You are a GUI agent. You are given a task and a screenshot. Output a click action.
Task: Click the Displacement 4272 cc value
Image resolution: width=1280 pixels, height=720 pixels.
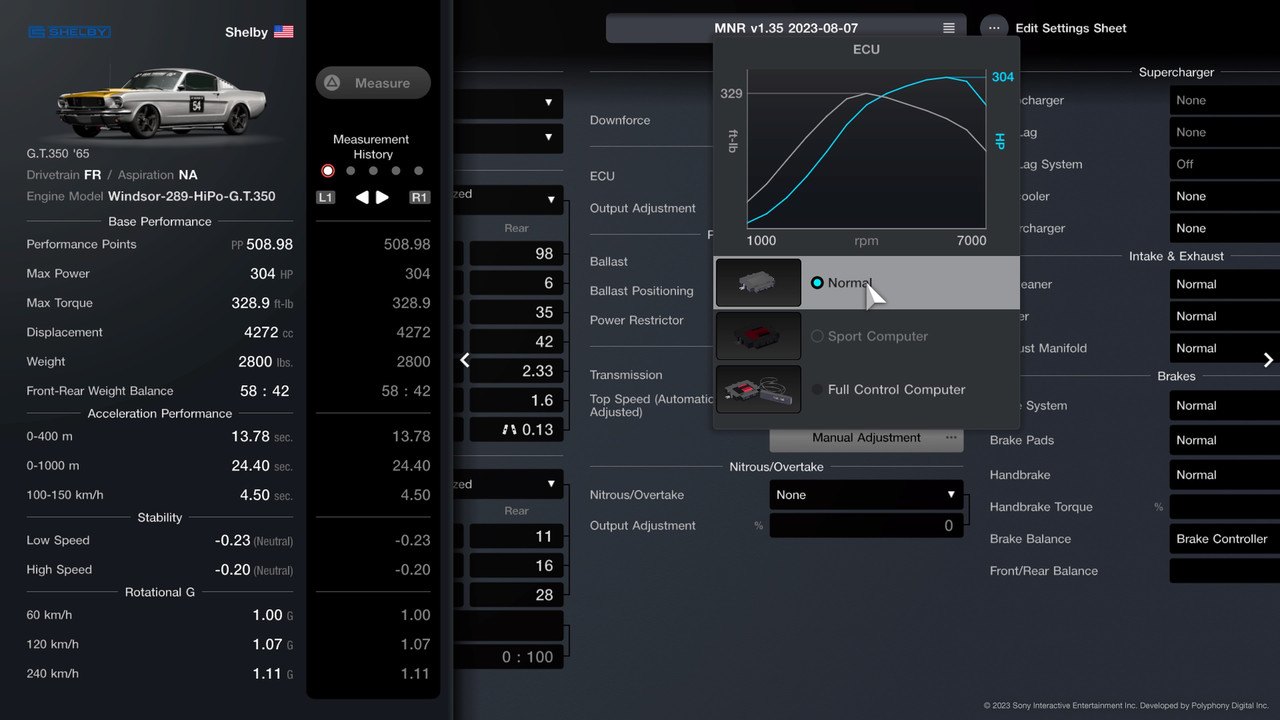point(261,332)
